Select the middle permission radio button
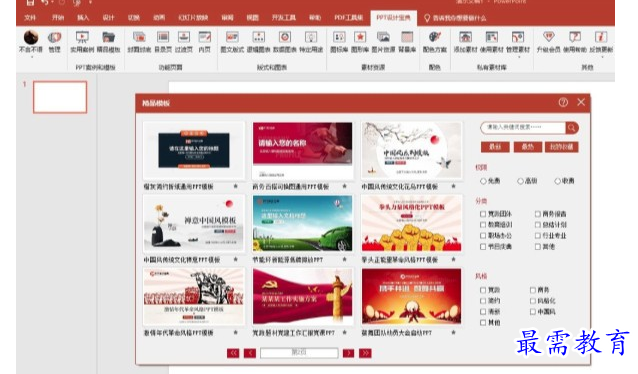The width and height of the screenshot is (638, 374). pos(520,181)
